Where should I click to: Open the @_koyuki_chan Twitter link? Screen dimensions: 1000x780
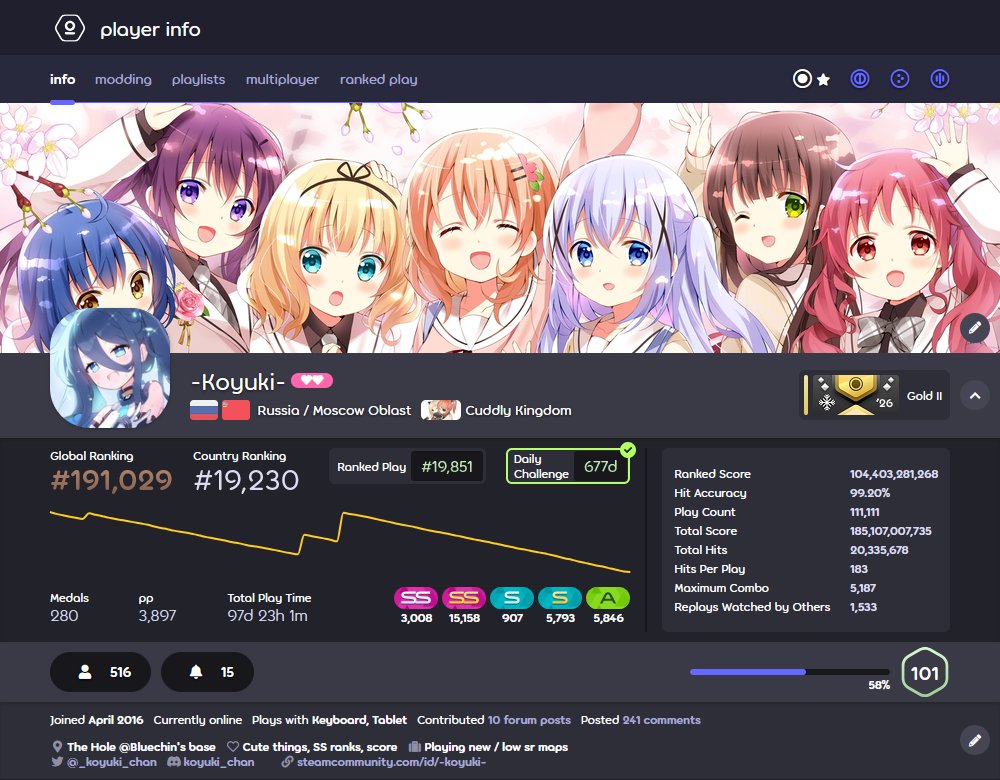pyautogui.click(x=112, y=762)
